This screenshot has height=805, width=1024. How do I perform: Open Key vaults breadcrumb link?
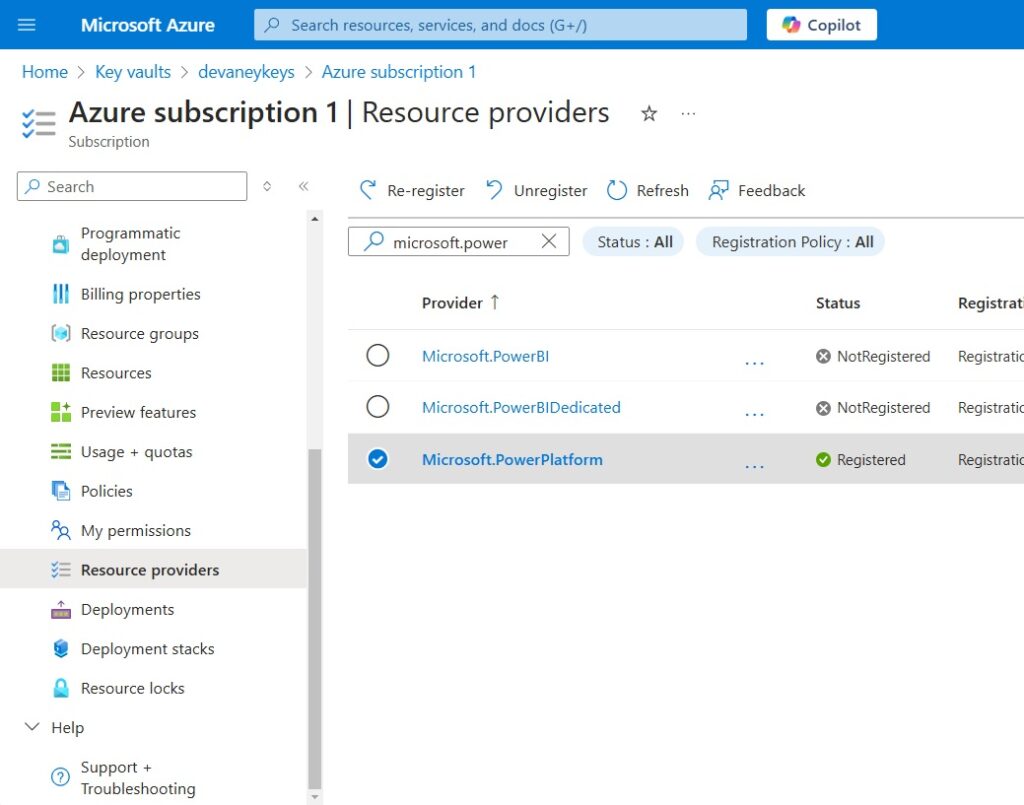coord(133,72)
